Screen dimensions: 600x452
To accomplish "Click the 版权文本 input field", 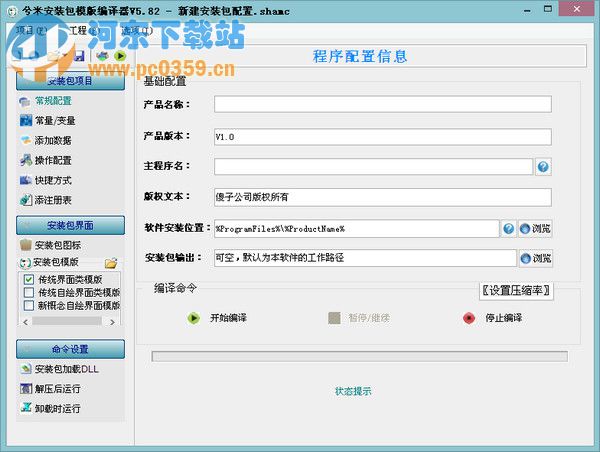I will [383, 197].
